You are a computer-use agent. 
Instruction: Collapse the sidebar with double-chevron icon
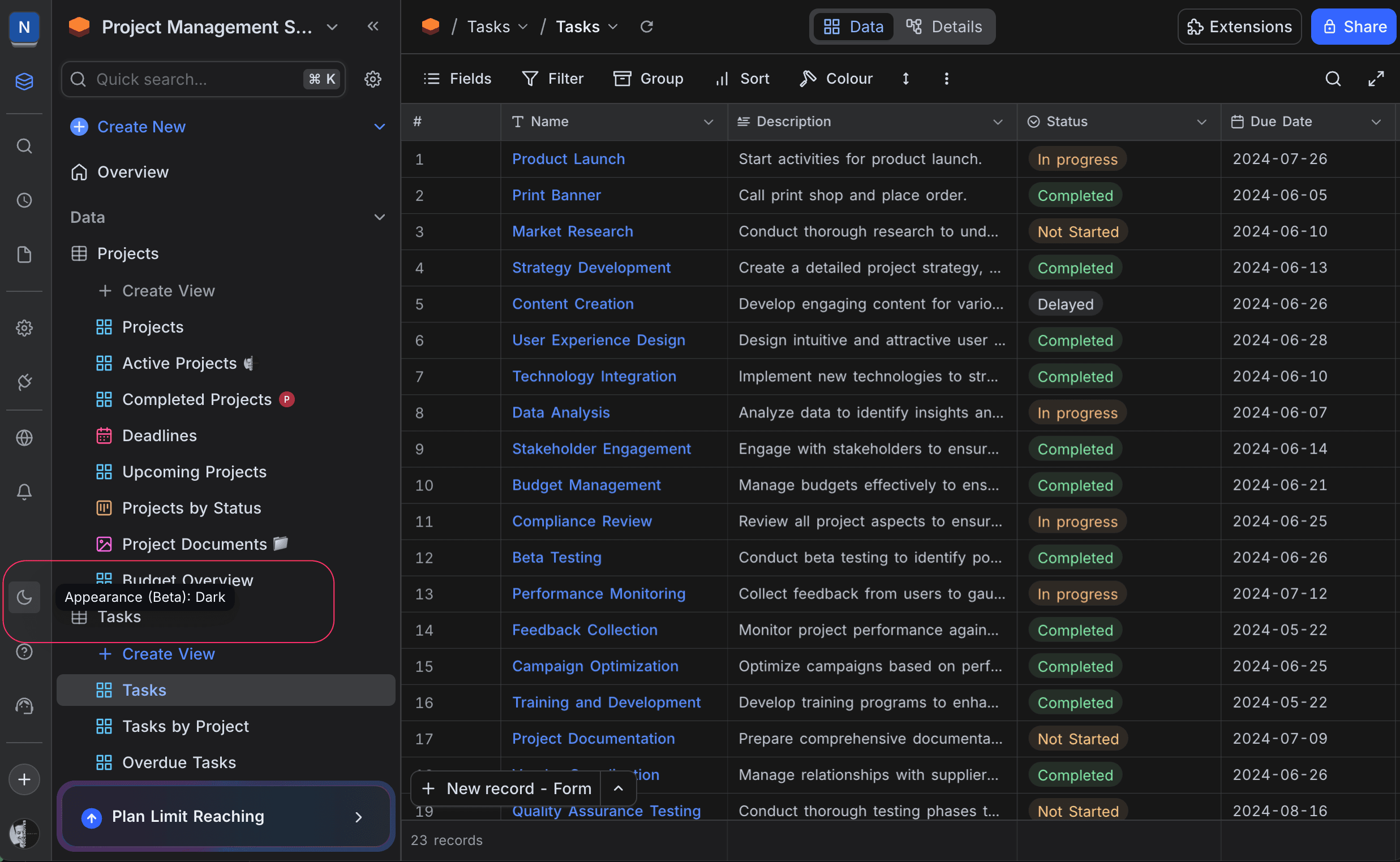click(373, 26)
